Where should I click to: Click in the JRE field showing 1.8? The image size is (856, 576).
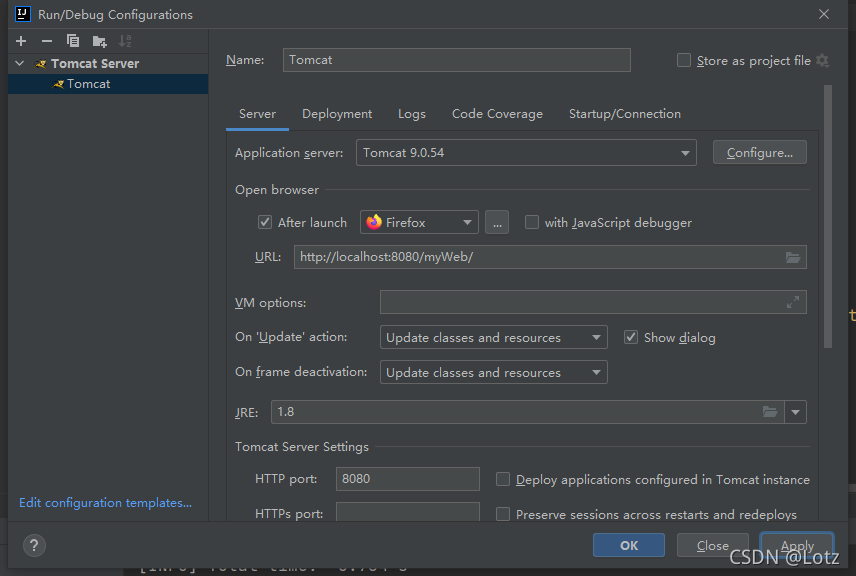527,412
